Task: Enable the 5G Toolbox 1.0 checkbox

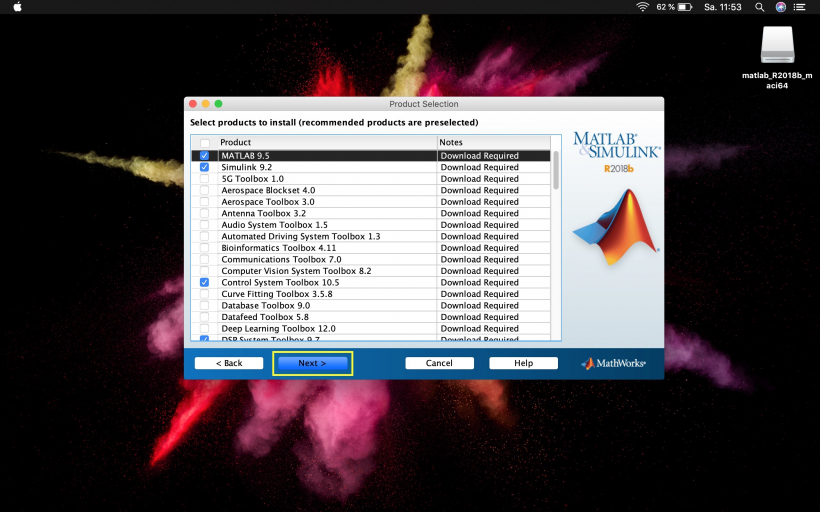Action: point(205,179)
